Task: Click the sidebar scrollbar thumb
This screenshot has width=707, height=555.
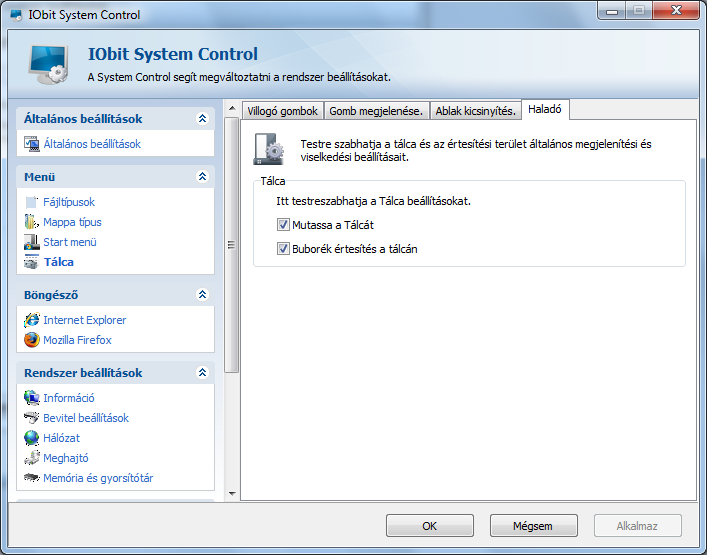Action: click(232, 245)
